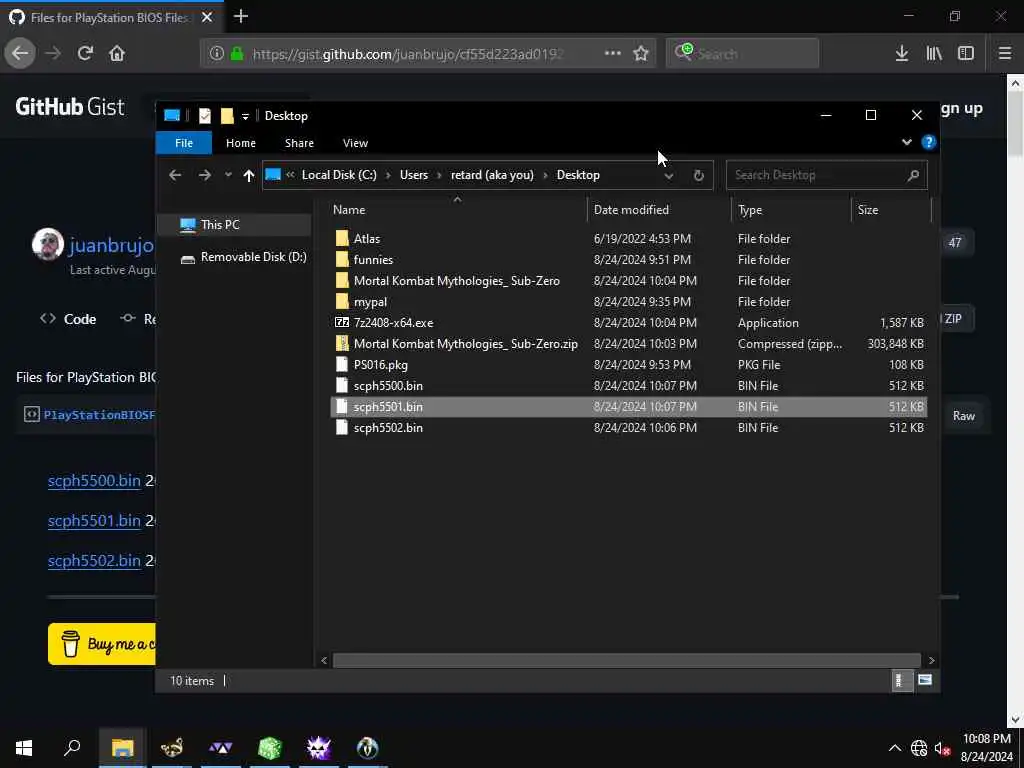
Task: Switch to the View ribbon tab
Action: click(355, 143)
